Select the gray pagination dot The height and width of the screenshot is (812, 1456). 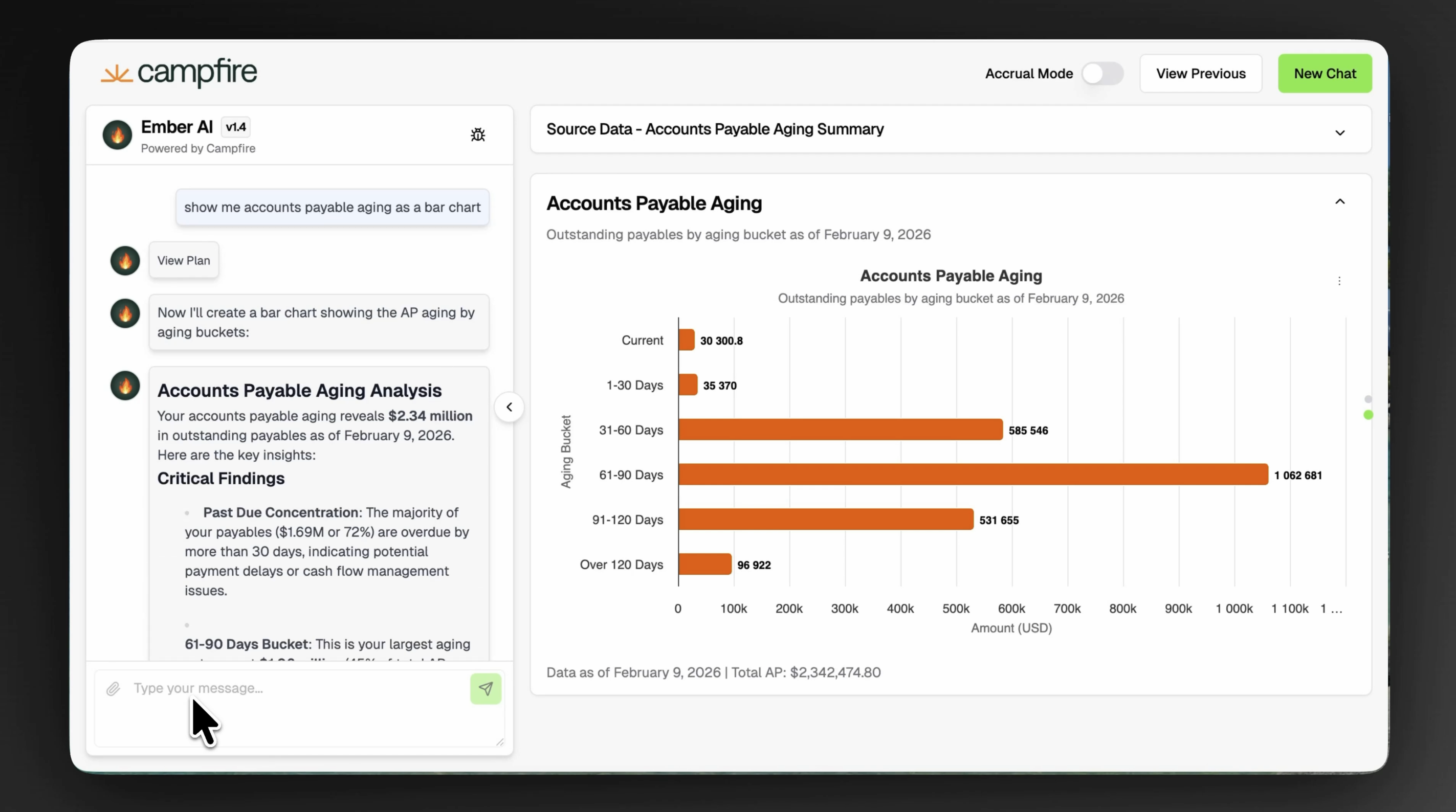1368,399
